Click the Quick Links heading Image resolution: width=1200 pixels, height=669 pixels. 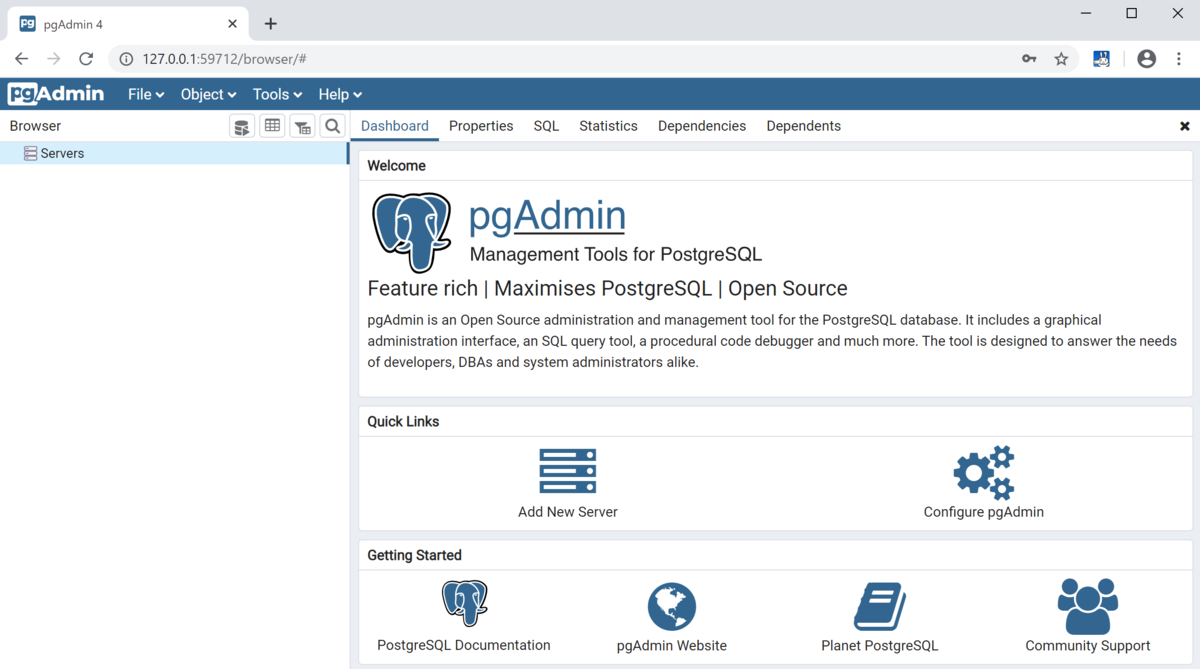tap(403, 421)
